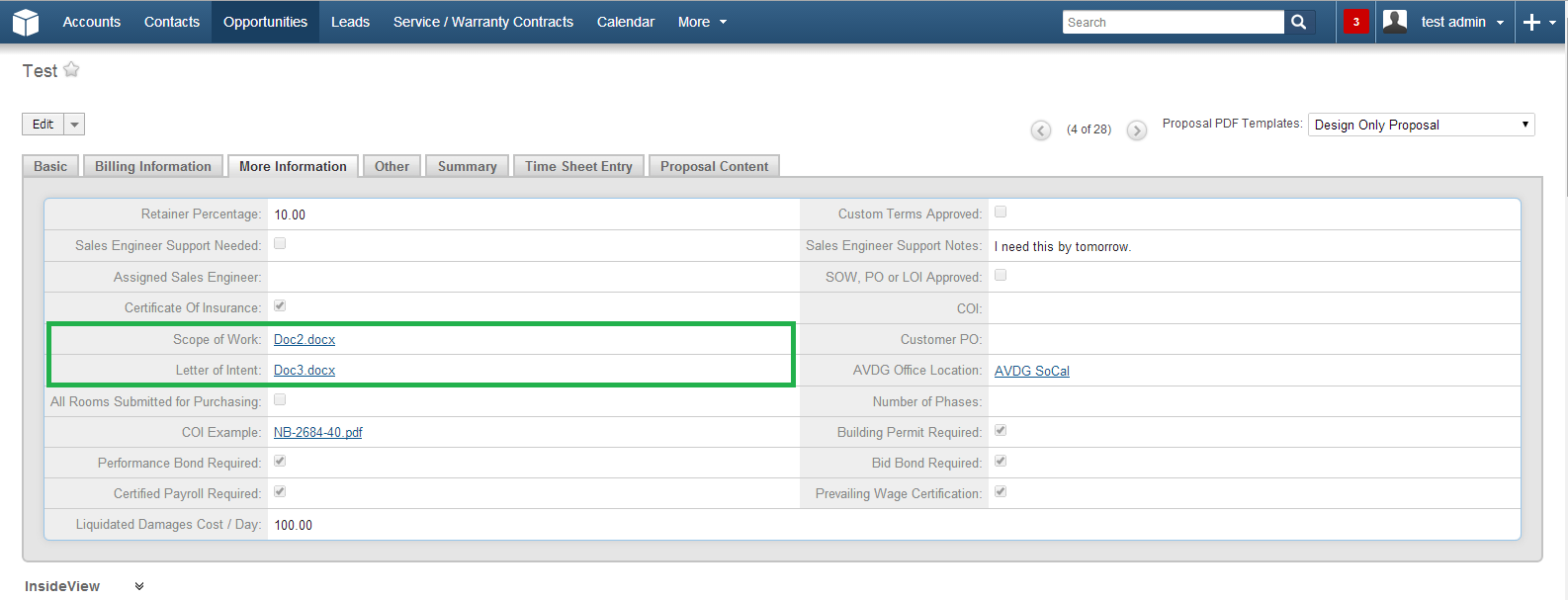Go to previous record arrow
Screen dimensions: 1568x600
pyautogui.click(x=1041, y=129)
